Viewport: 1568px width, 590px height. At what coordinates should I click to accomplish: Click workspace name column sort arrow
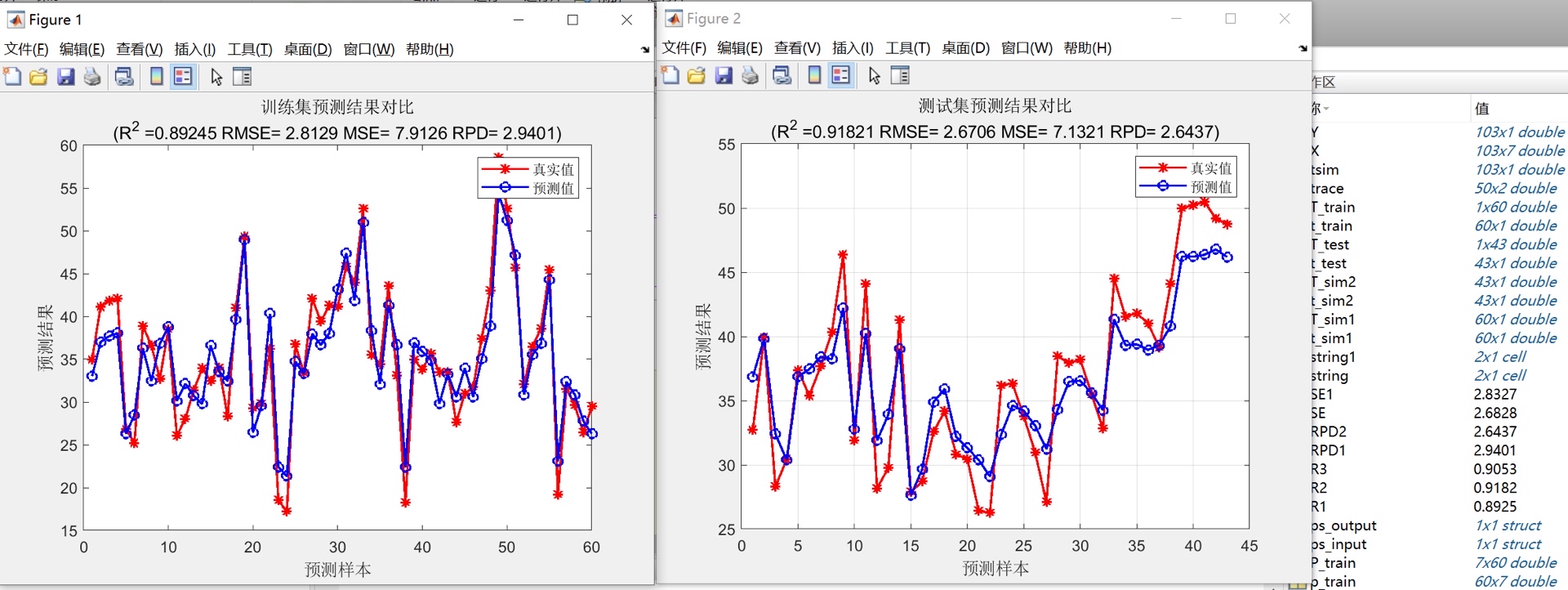point(1326,109)
